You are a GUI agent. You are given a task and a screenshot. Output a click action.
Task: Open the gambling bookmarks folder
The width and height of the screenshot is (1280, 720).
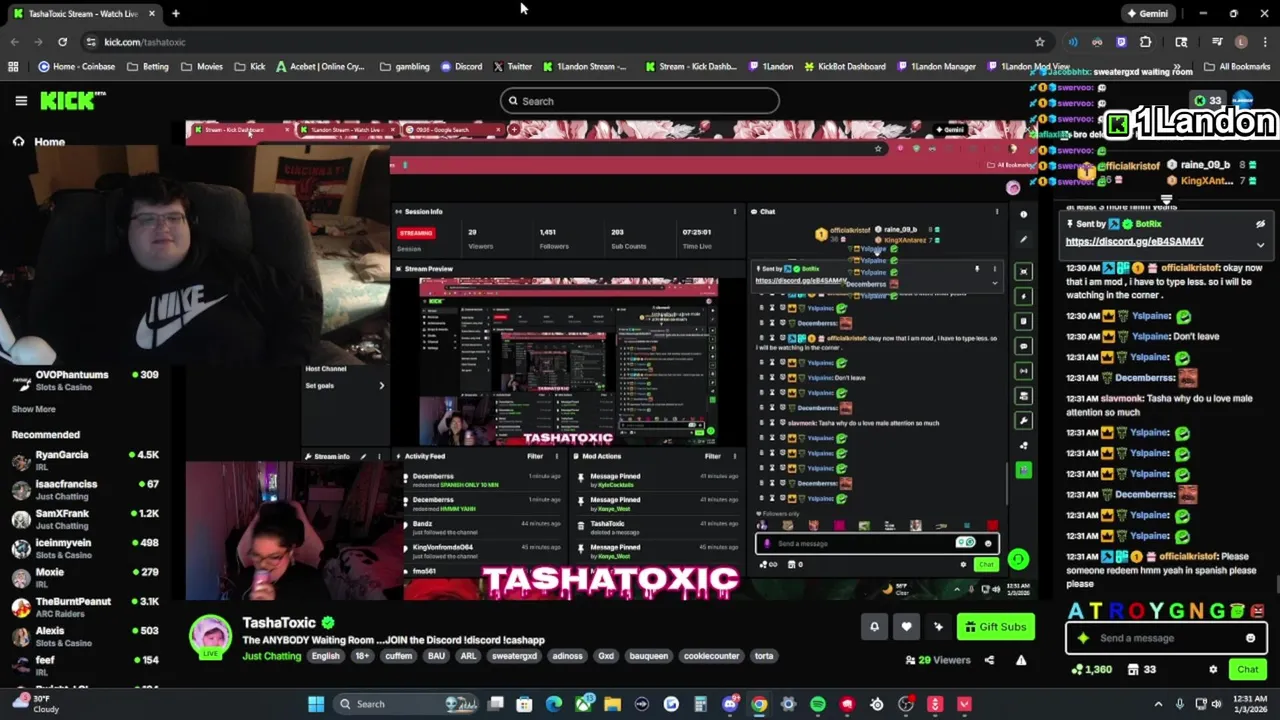[x=405, y=67]
